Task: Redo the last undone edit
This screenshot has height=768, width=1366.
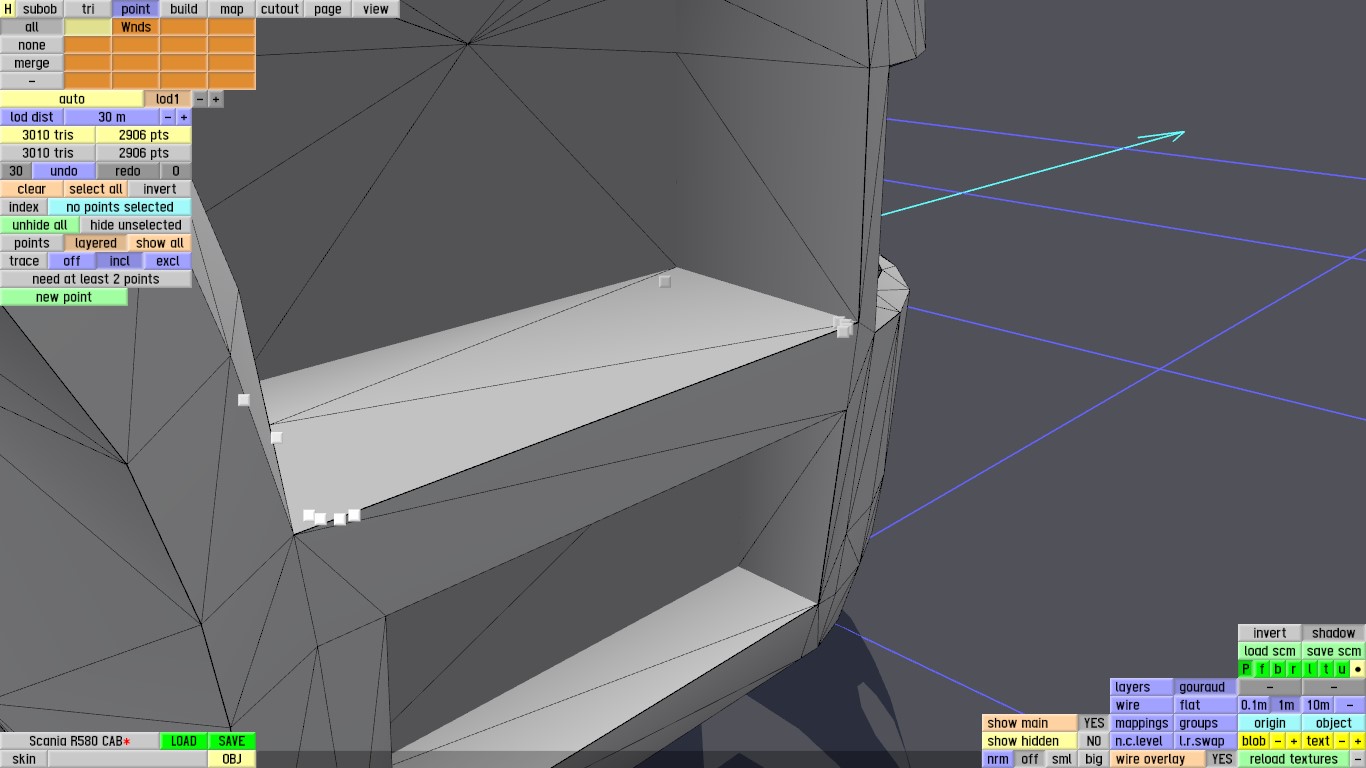Action: tap(128, 171)
